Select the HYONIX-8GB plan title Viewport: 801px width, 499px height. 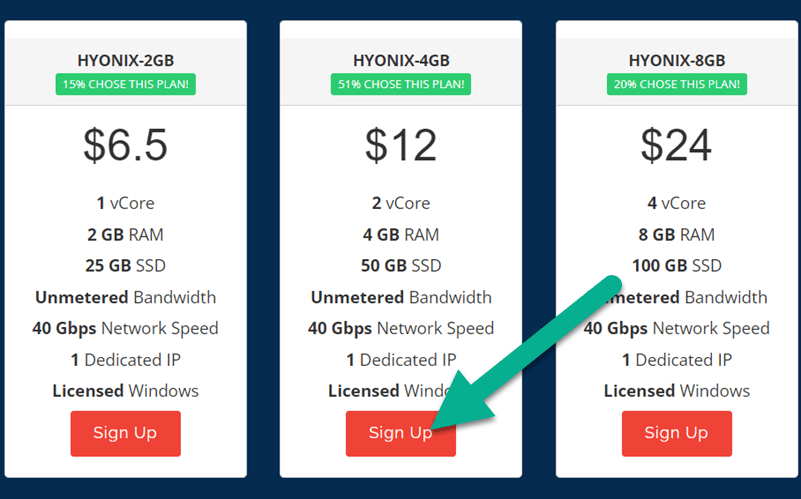(677, 60)
